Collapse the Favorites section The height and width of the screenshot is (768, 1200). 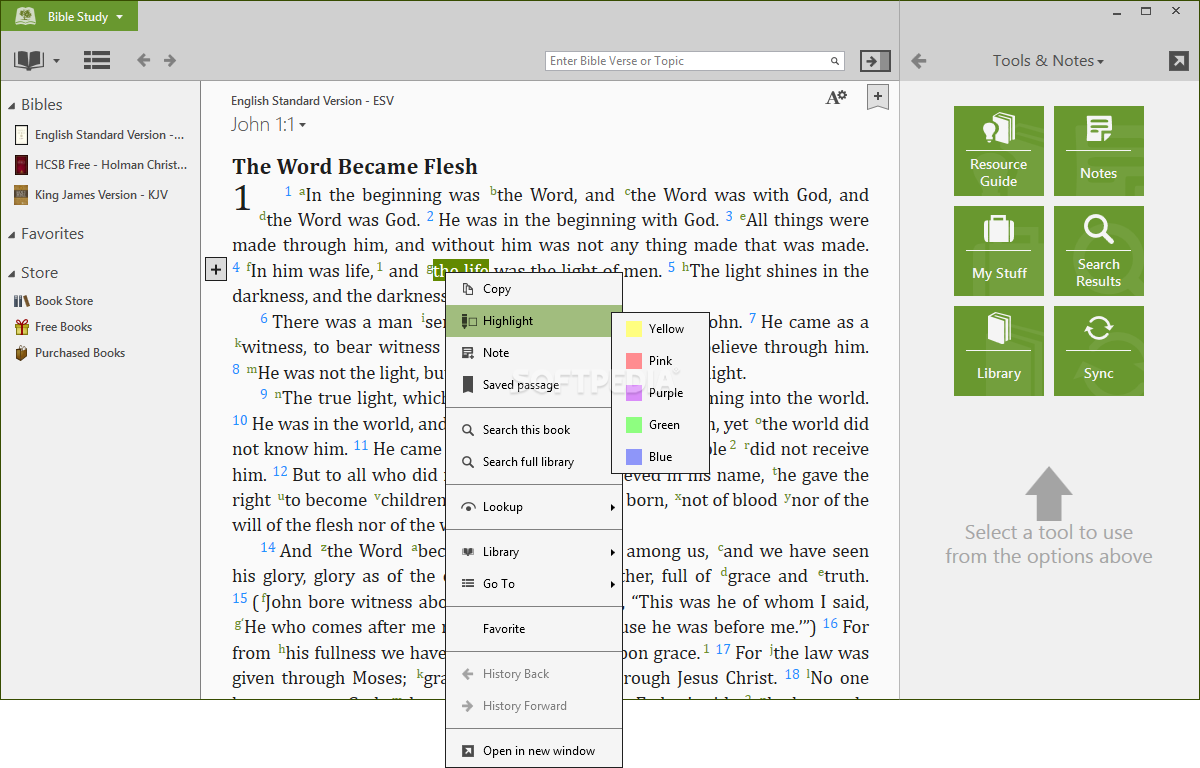click(x=12, y=234)
